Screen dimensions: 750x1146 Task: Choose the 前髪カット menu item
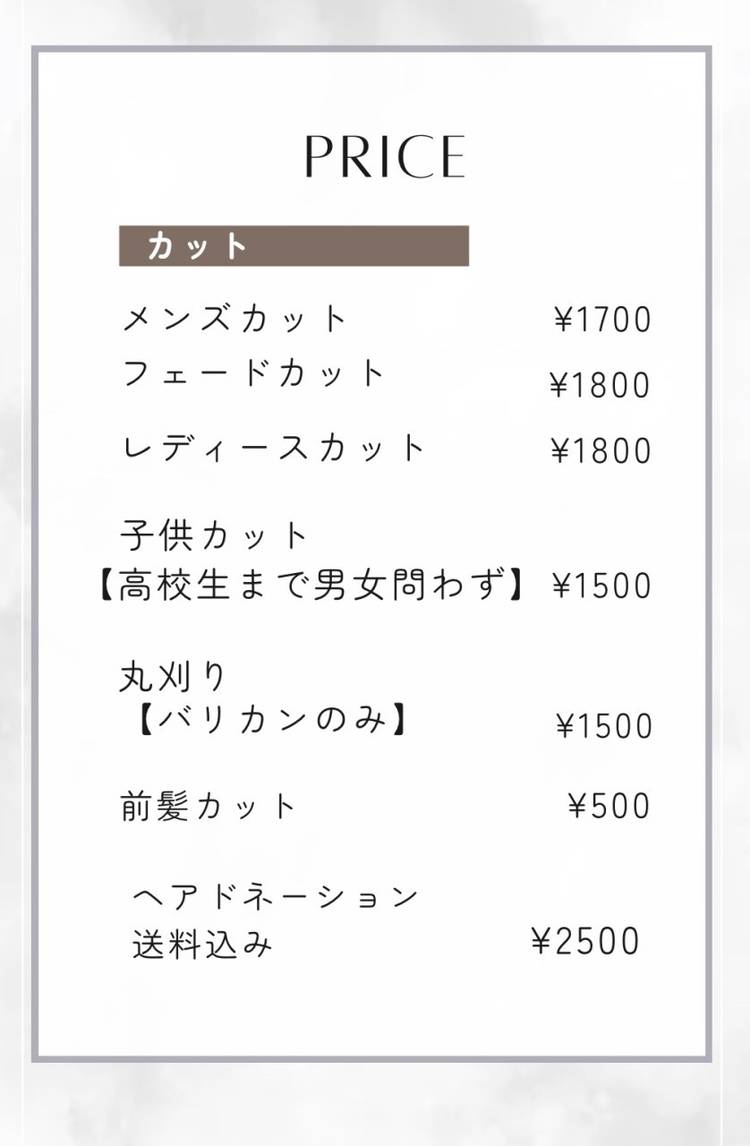click(208, 807)
